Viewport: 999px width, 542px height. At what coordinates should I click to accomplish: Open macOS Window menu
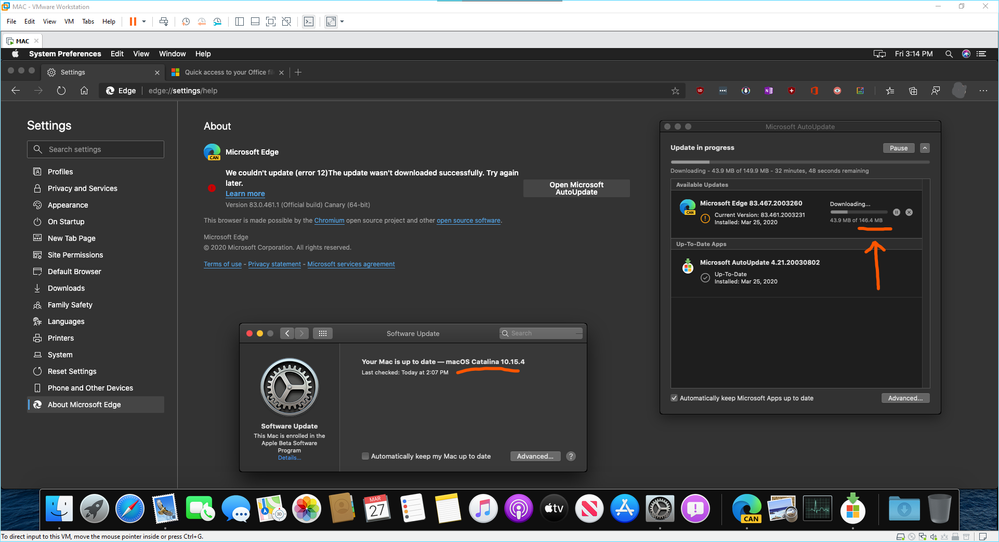point(172,54)
